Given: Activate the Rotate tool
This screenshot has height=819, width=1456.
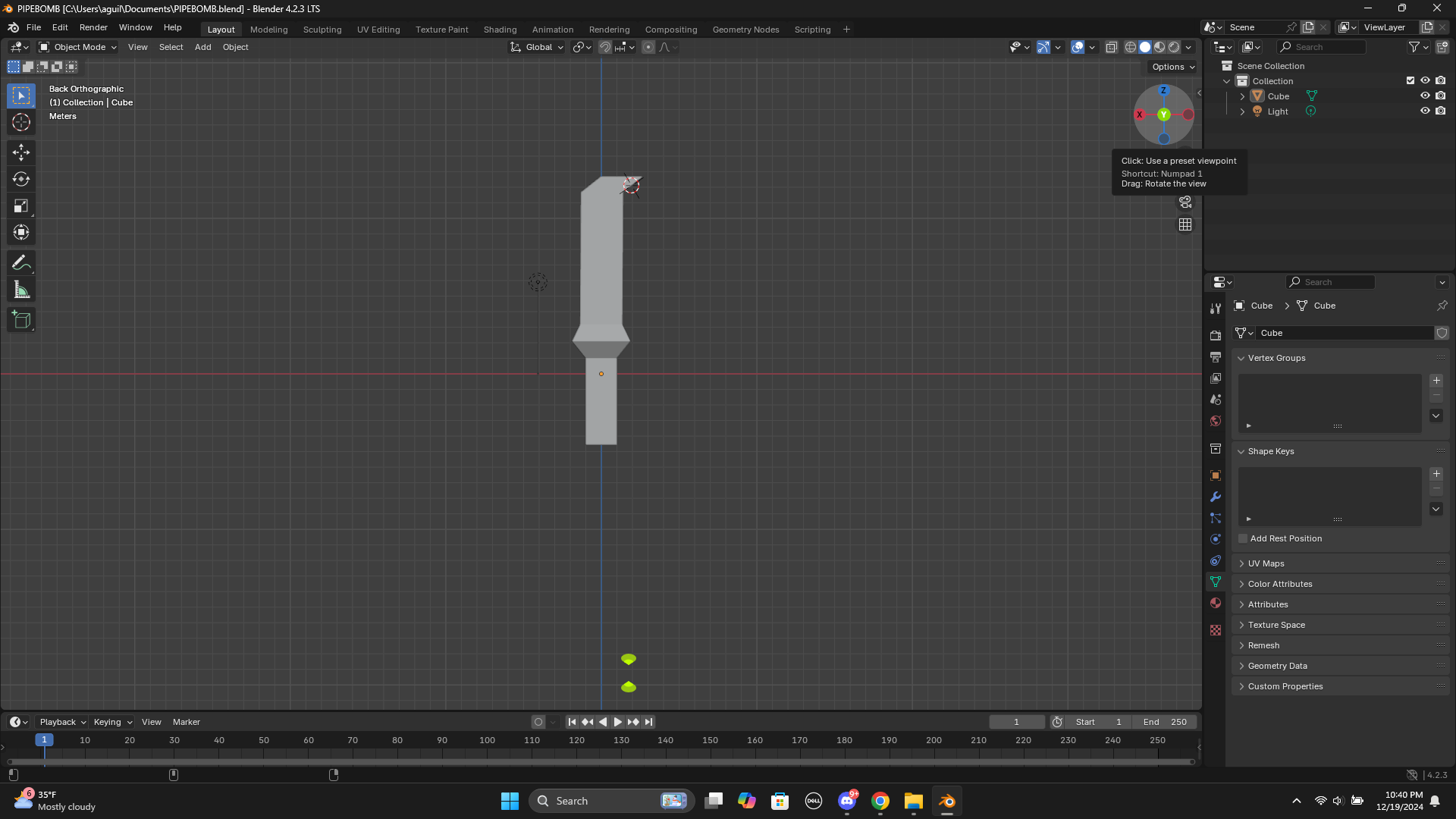Looking at the screenshot, I should (x=21, y=179).
